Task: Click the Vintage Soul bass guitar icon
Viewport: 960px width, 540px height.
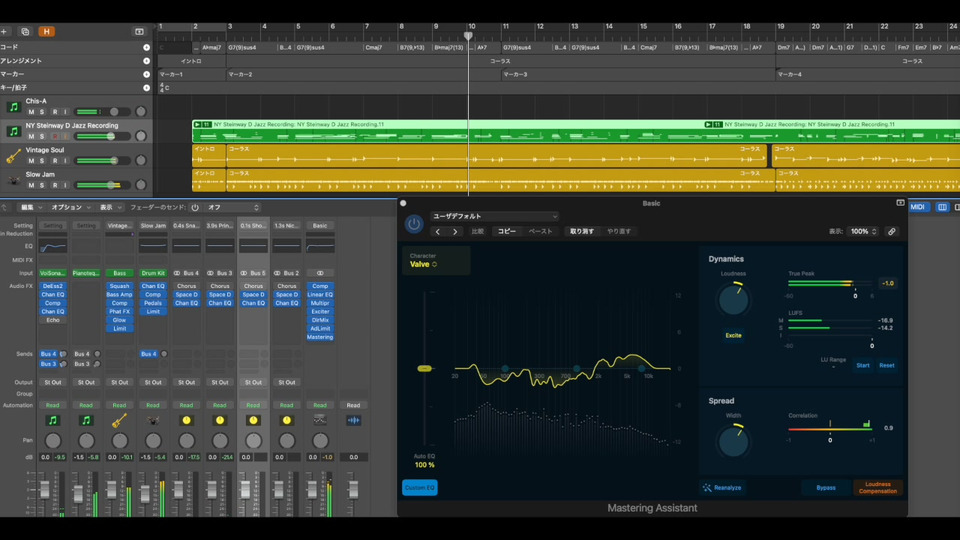Action: pyautogui.click(x=13, y=156)
